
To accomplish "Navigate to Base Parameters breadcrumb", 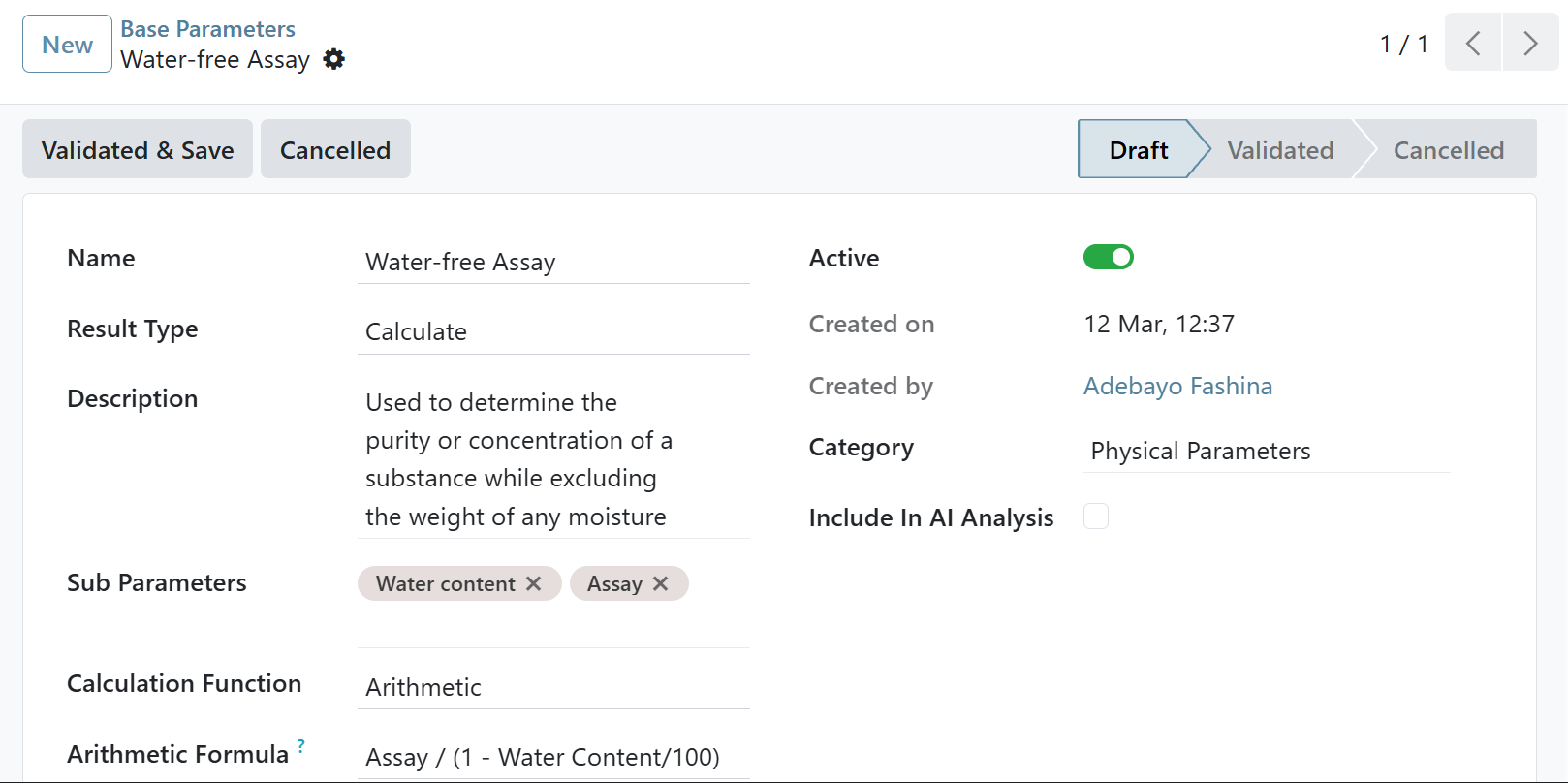I will (x=207, y=29).
